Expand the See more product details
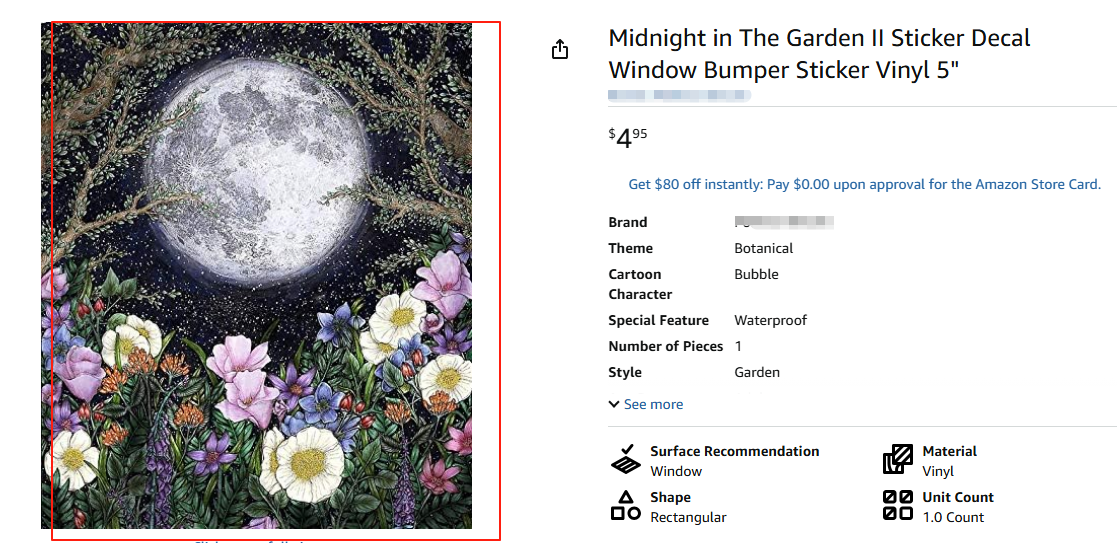 [x=646, y=405]
